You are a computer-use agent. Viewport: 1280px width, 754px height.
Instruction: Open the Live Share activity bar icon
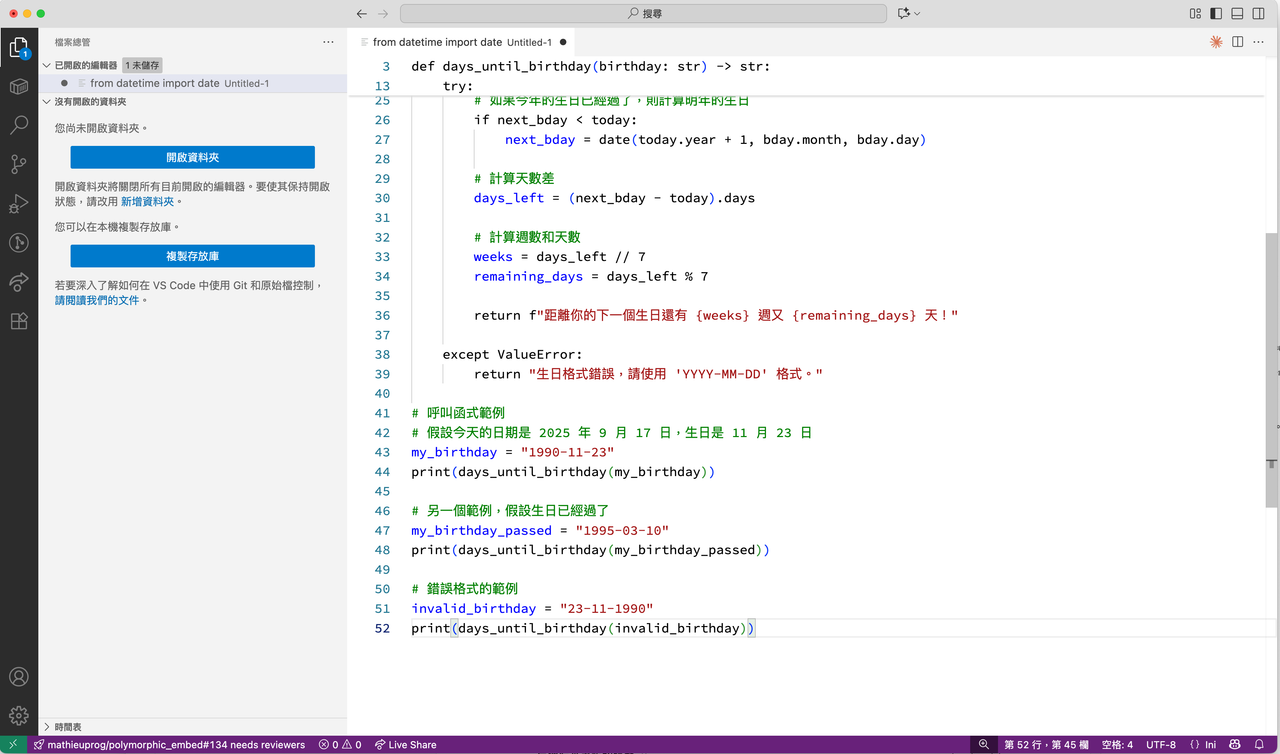18,282
